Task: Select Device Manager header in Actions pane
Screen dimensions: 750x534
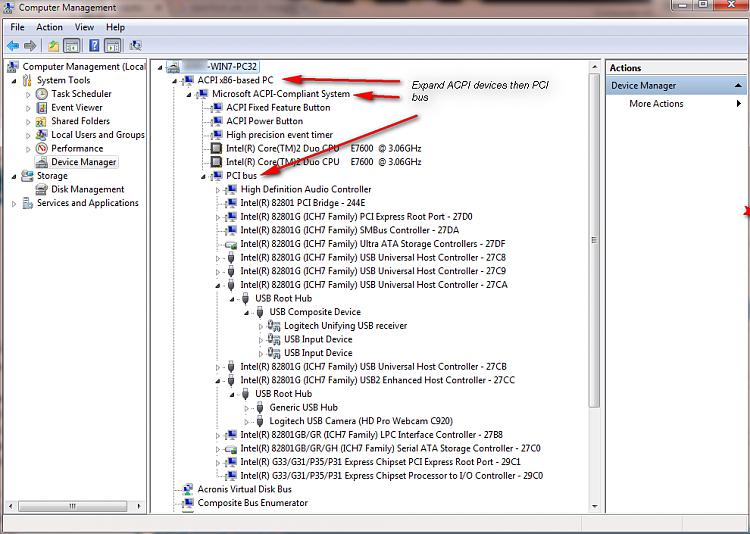Action: pyautogui.click(x=677, y=86)
